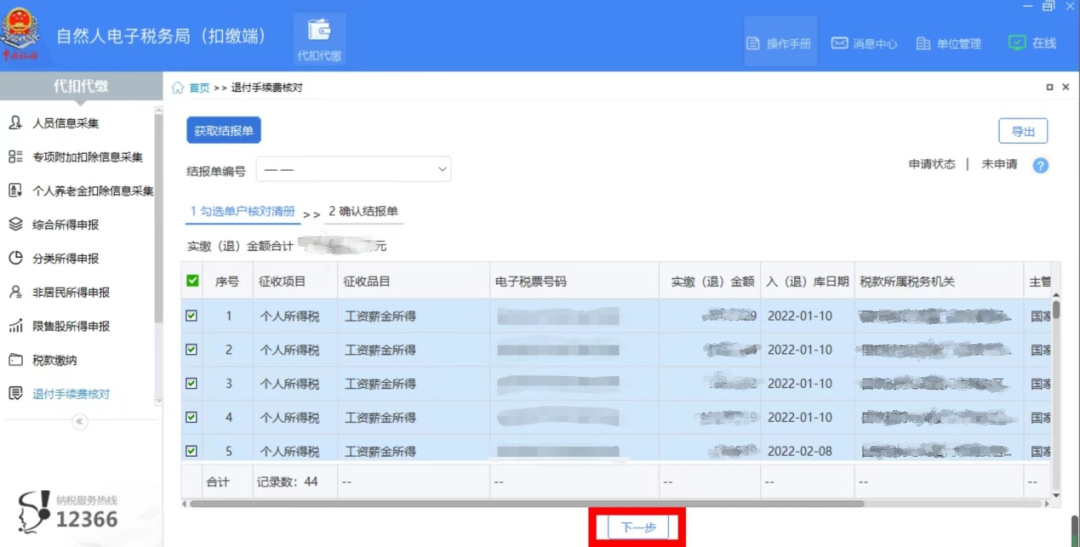Open 消息中心 envelope icon
Viewport: 1080px width, 547px height.
[839, 43]
